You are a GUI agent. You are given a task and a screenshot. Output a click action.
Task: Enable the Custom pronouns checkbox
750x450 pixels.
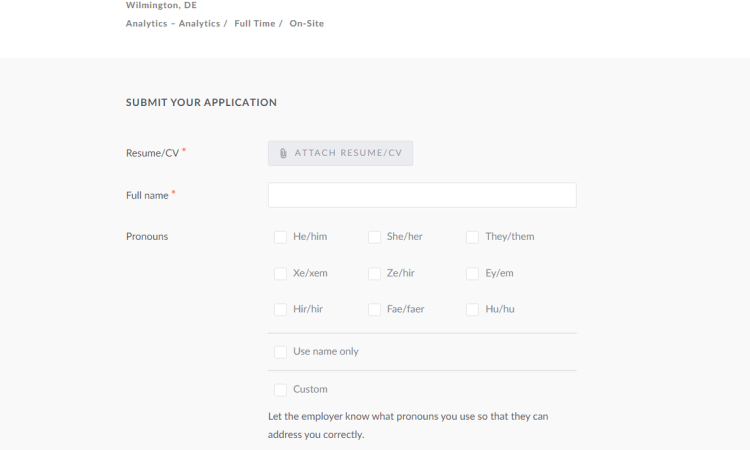tap(280, 390)
